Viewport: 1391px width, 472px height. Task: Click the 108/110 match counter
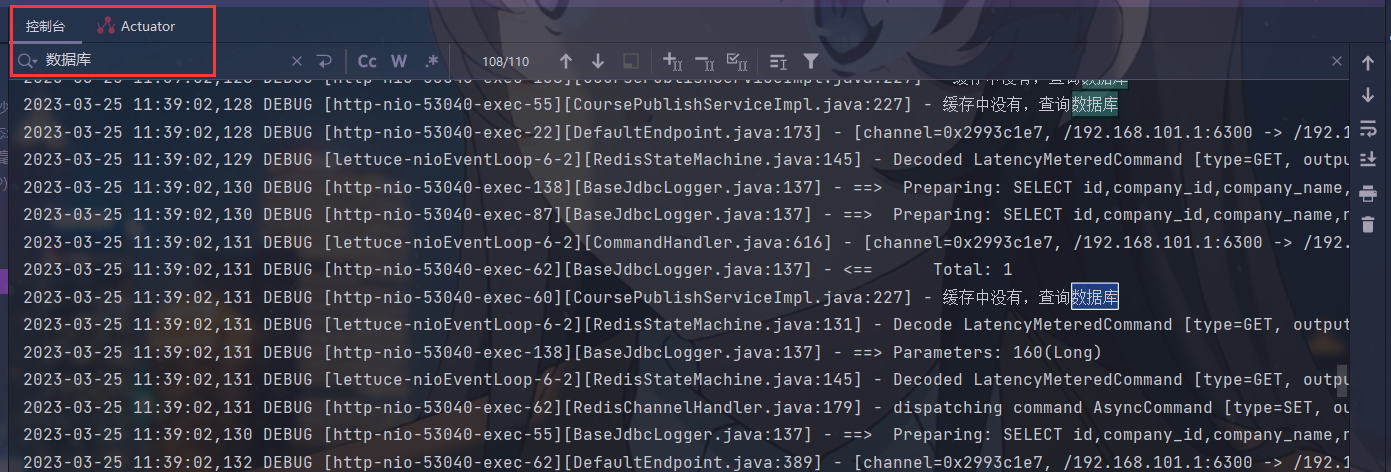point(505,62)
